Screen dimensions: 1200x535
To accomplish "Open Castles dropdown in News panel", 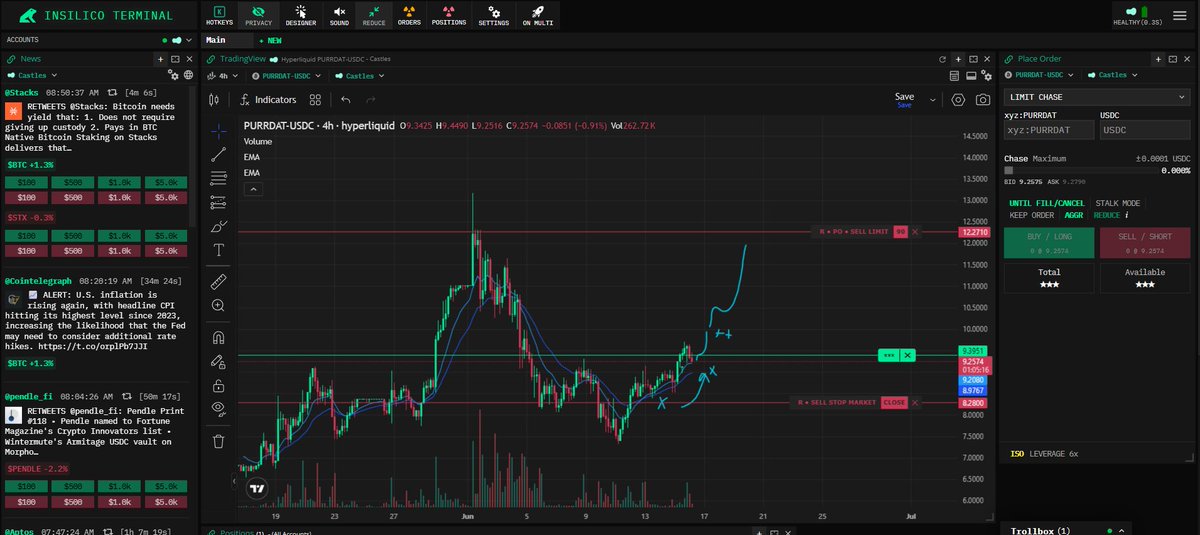I will [x=31, y=75].
